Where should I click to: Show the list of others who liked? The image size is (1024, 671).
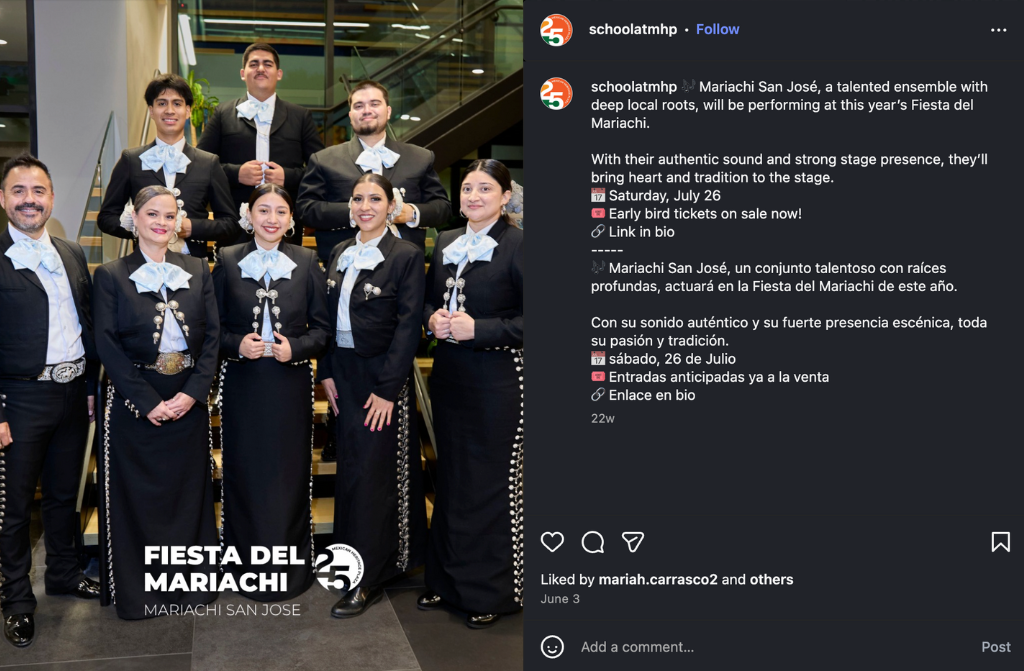pyautogui.click(x=771, y=580)
